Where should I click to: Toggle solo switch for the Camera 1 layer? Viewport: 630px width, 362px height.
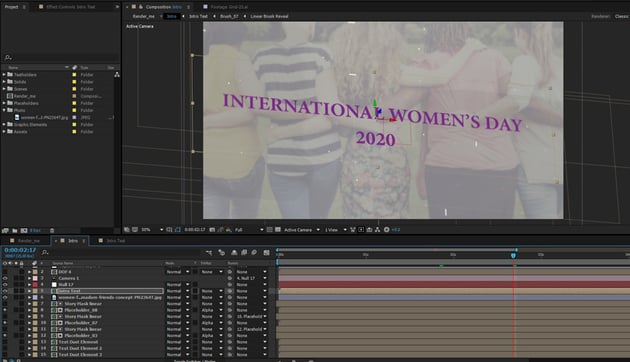[16, 278]
